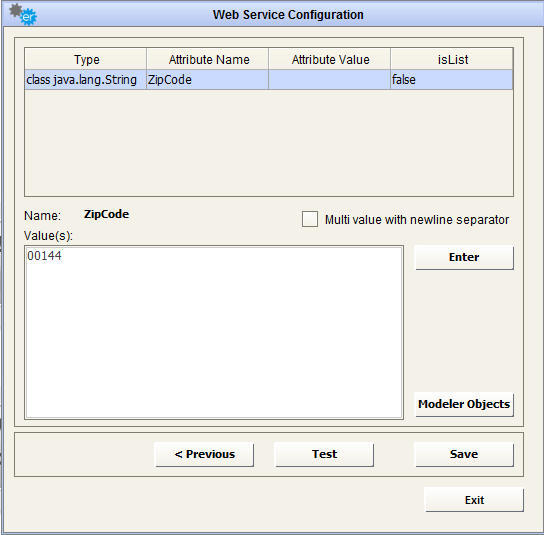This screenshot has height=535, width=544.
Task: Click the 00144 value text
Action: (44, 256)
